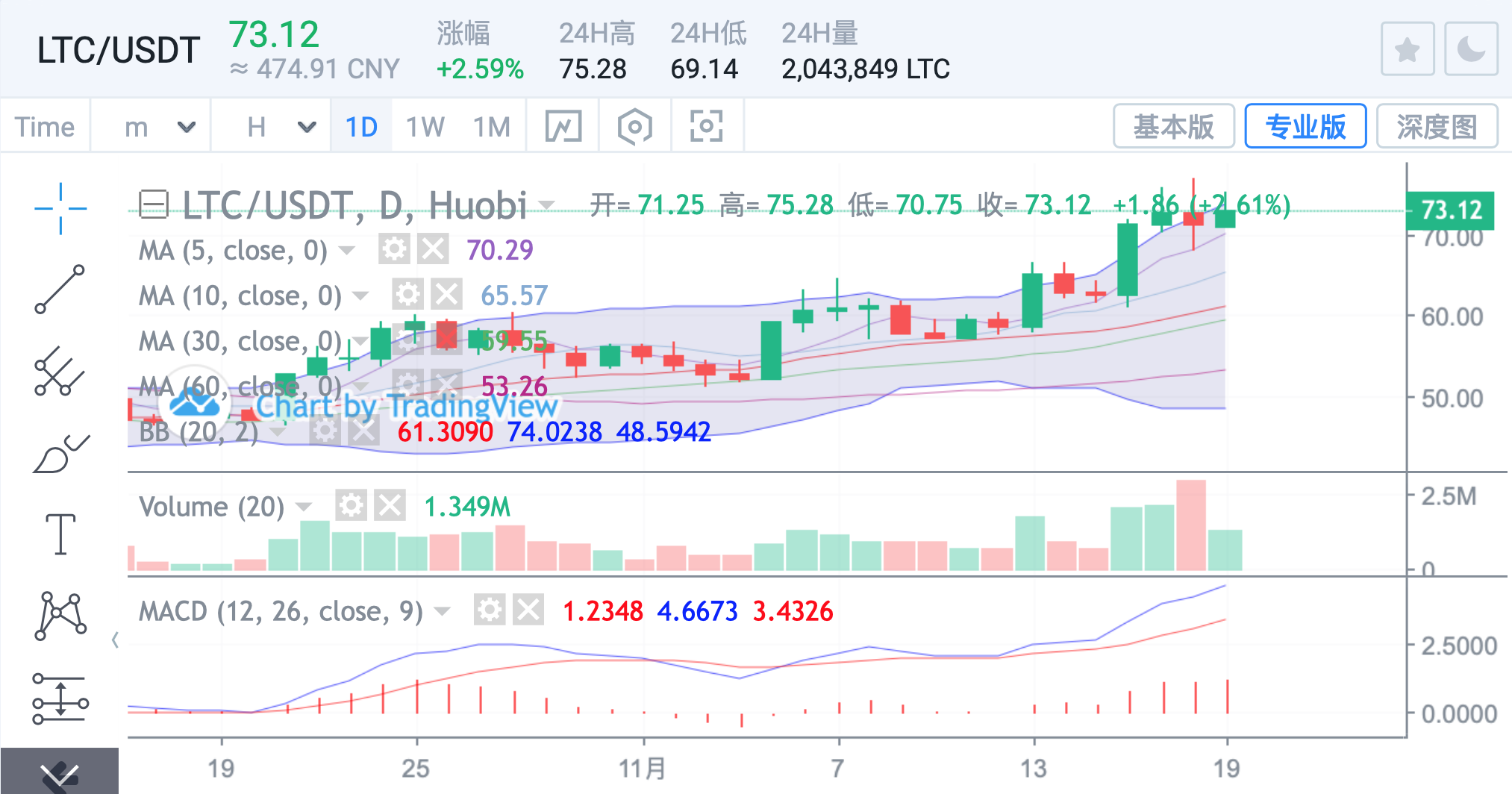Select the text annotation tool
The image size is (1512, 794).
[60, 534]
